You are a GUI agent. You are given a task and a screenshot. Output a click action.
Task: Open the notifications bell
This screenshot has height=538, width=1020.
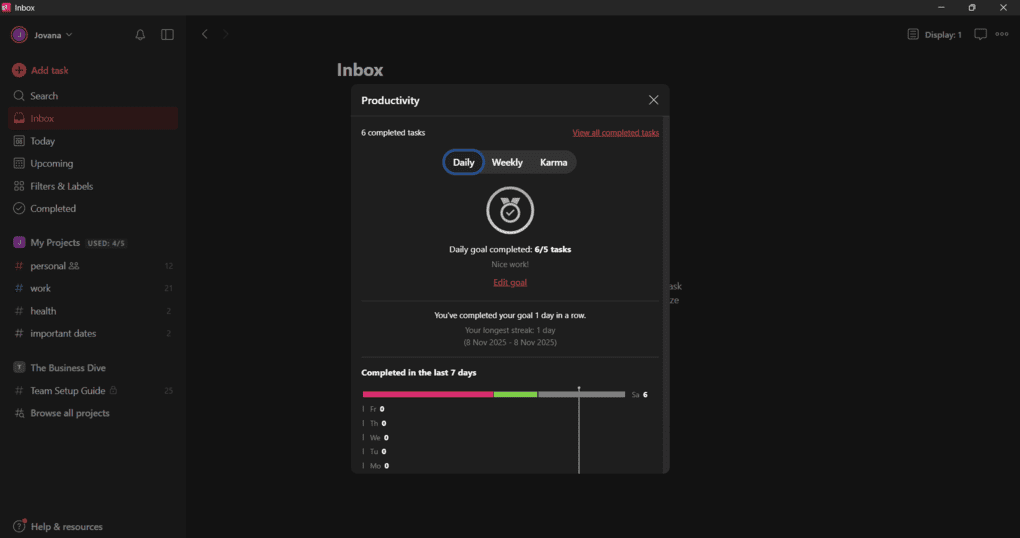[x=140, y=34]
